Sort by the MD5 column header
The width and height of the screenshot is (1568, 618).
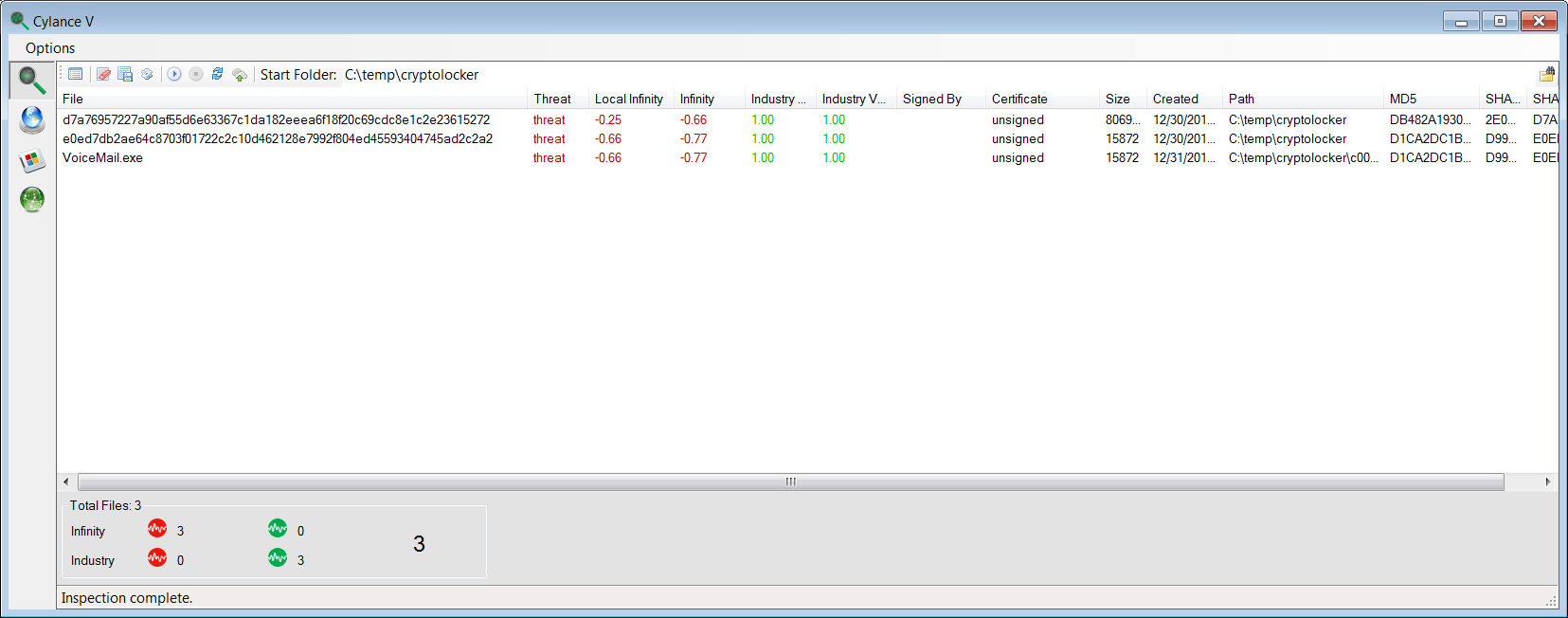[1432, 99]
